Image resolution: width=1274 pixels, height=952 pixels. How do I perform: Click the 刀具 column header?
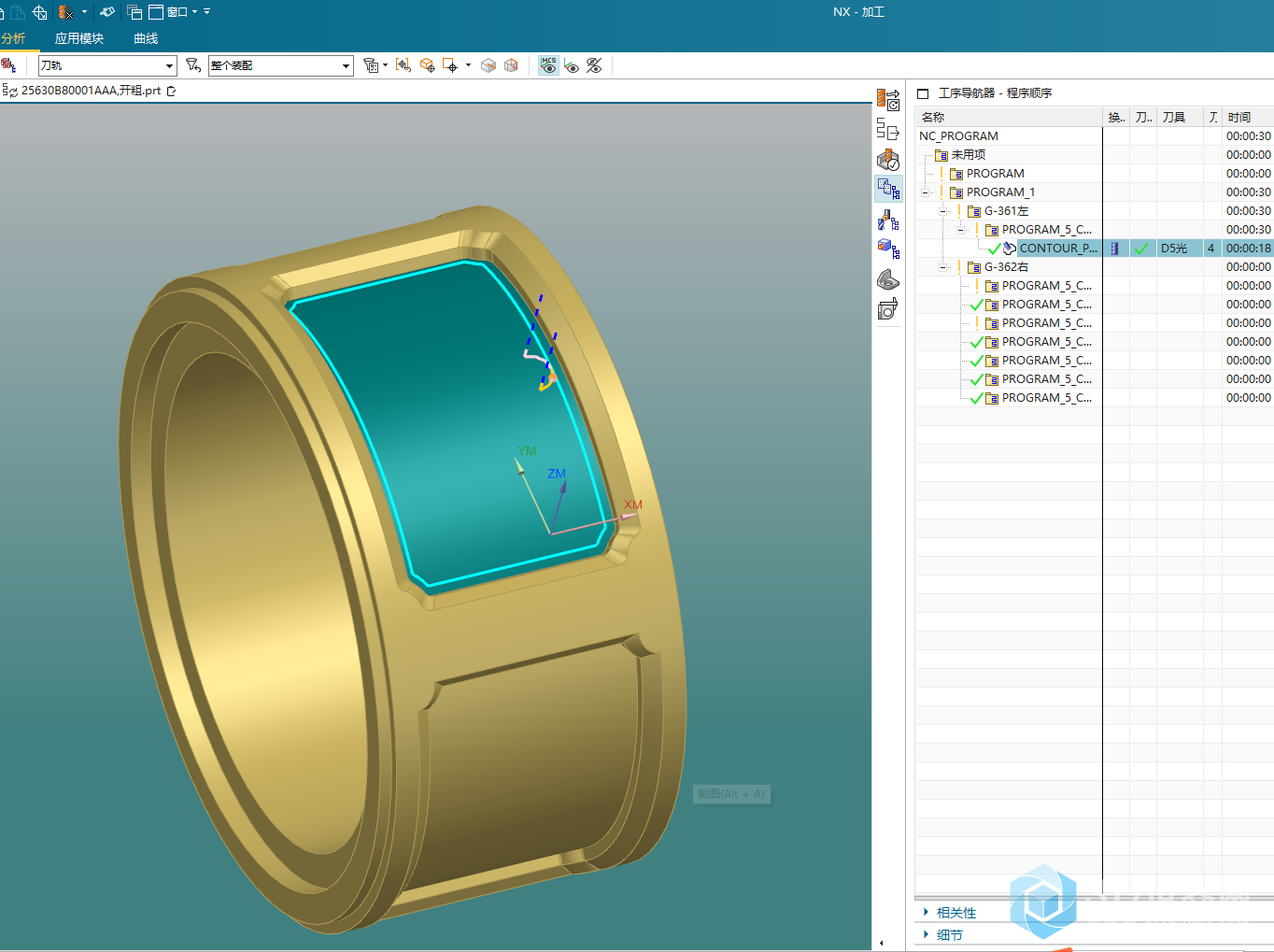1174,117
